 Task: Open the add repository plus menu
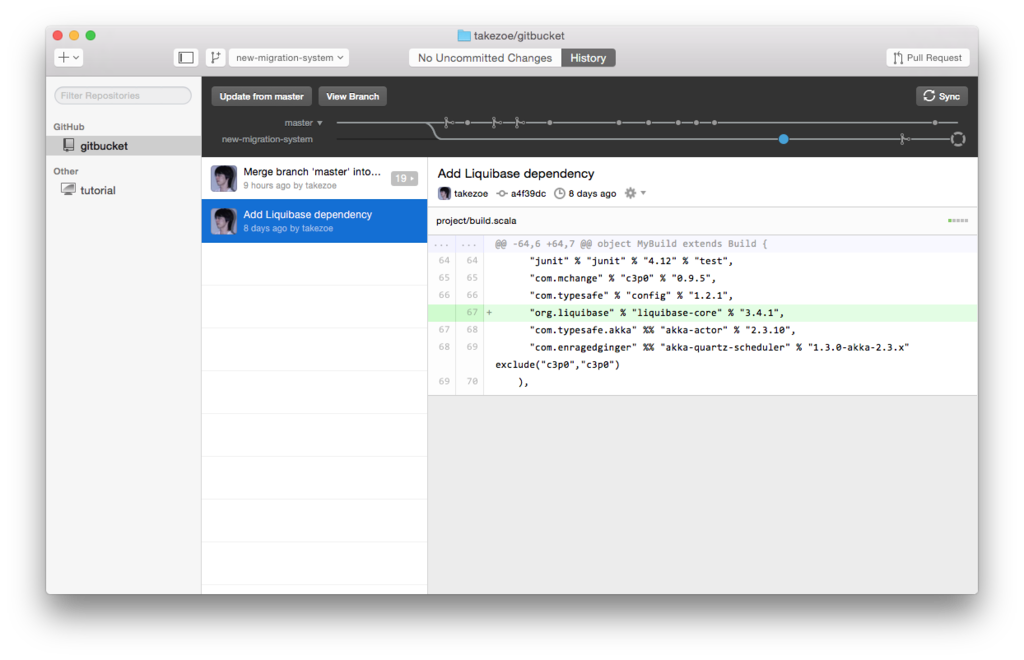pos(69,57)
